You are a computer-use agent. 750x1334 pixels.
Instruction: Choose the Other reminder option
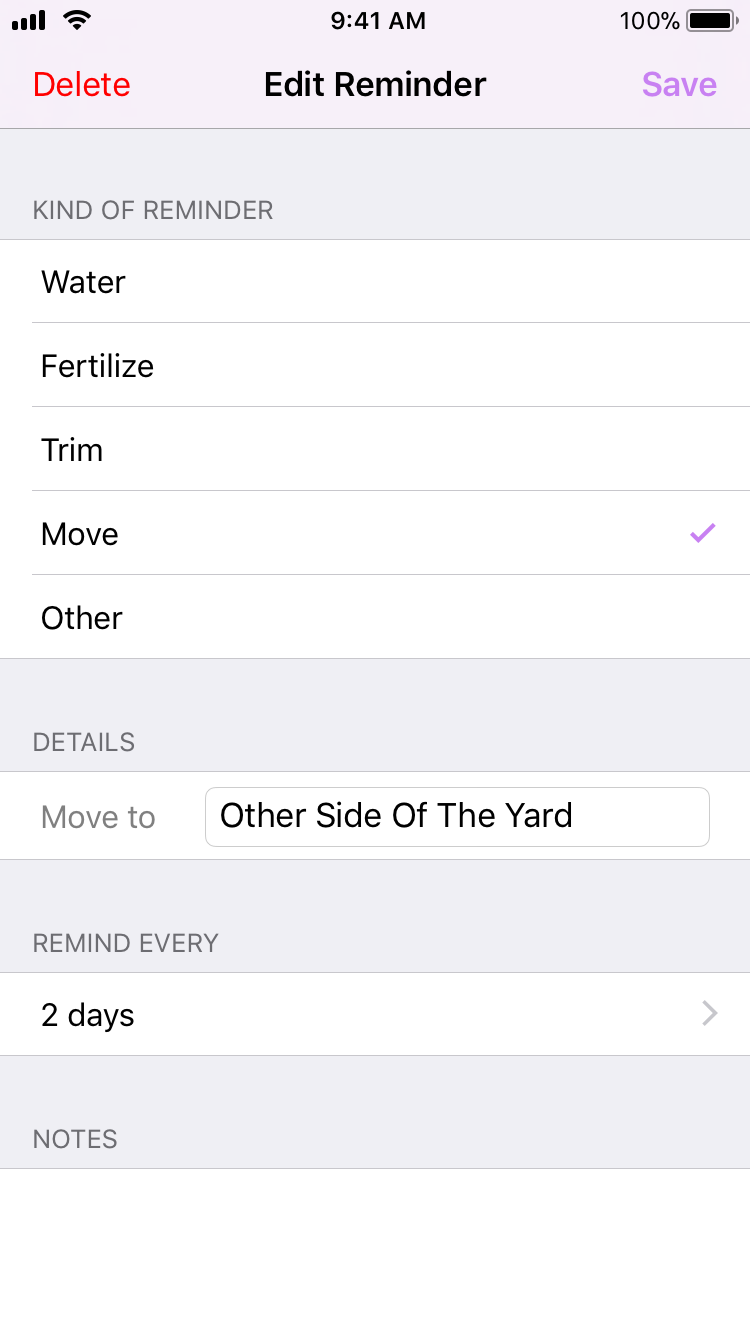click(375, 618)
